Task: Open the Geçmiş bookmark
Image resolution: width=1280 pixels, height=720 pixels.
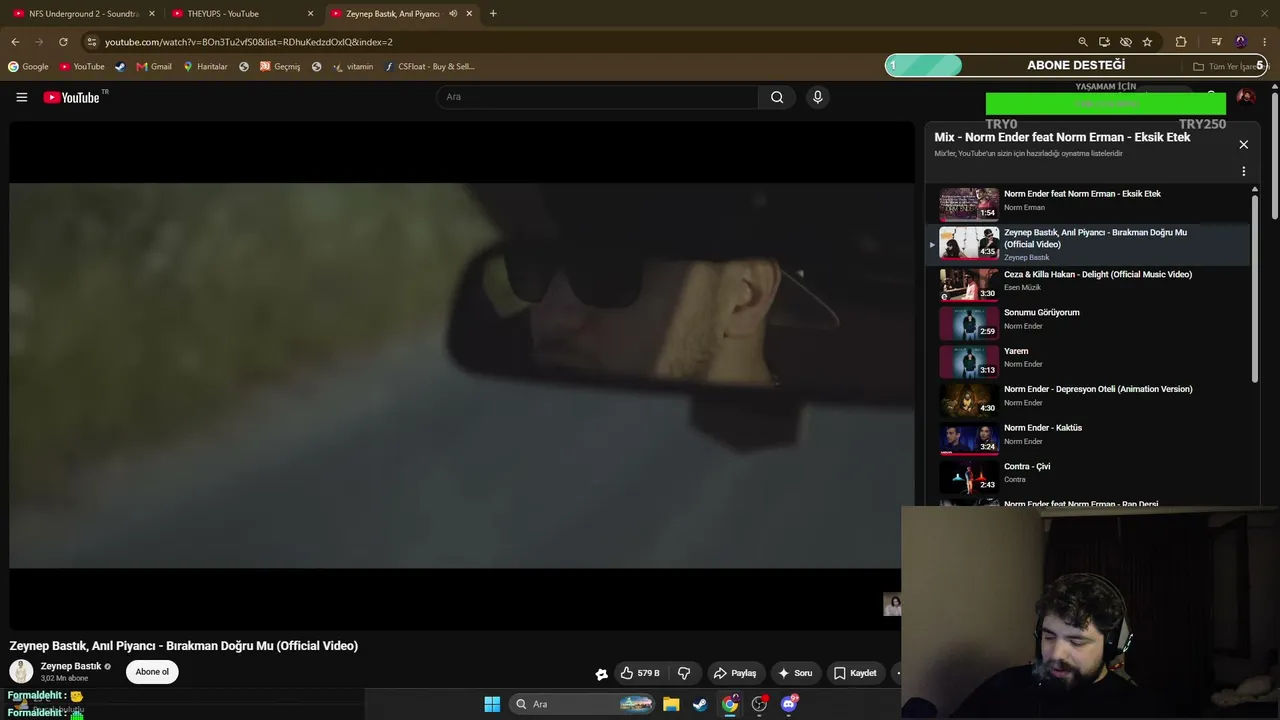Action: pos(280,67)
